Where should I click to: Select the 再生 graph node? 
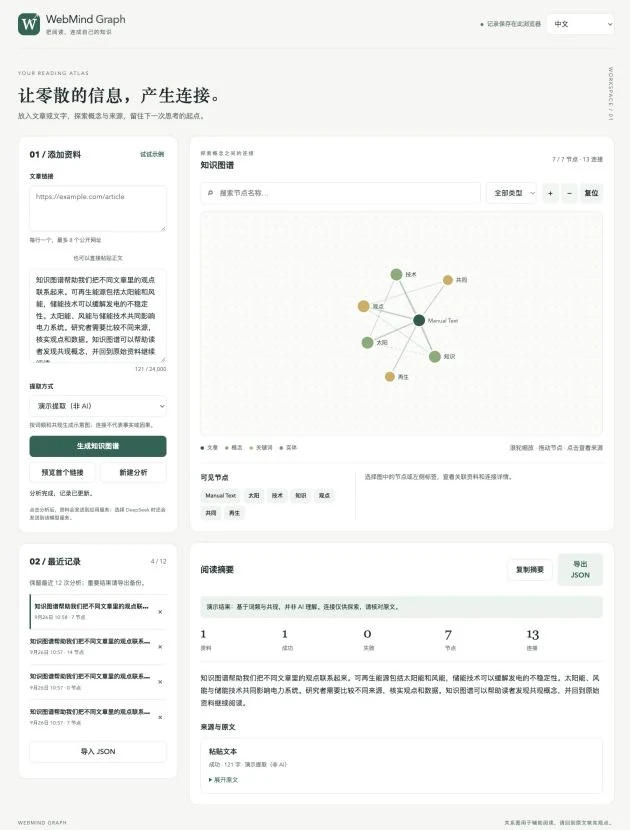pos(390,377)
